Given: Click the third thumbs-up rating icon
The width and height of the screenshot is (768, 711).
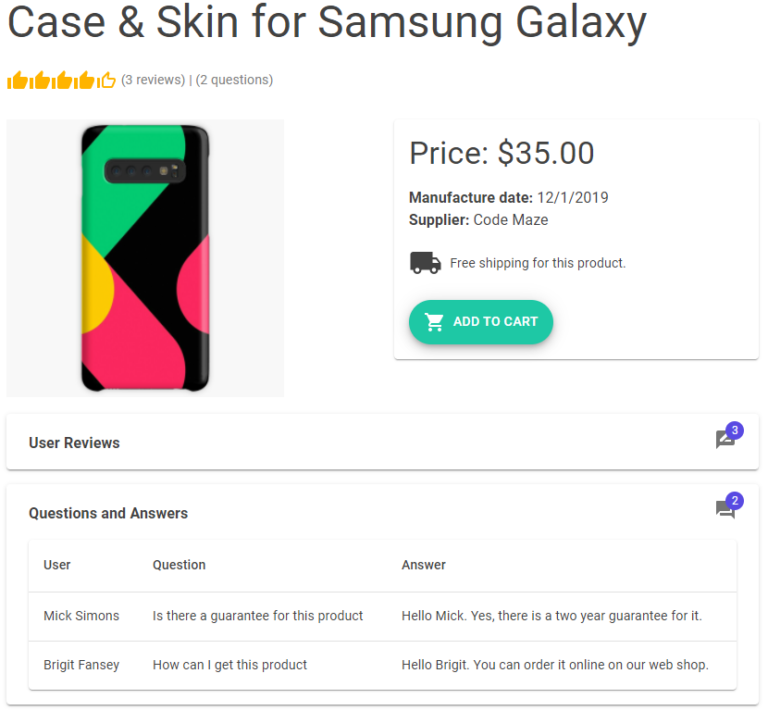Looking at the screenshot, I should [62, 80].
